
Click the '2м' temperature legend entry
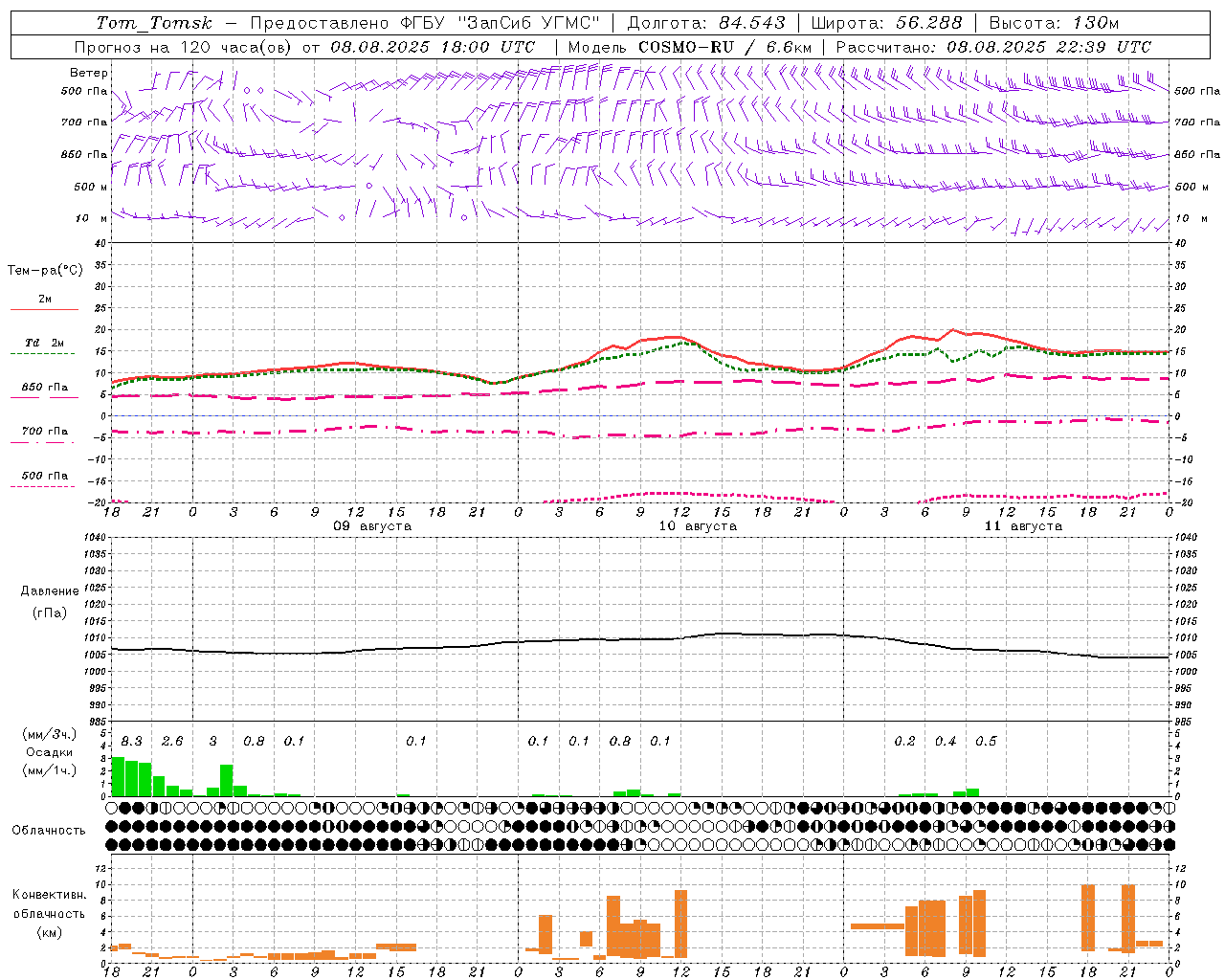click(45, 300)
